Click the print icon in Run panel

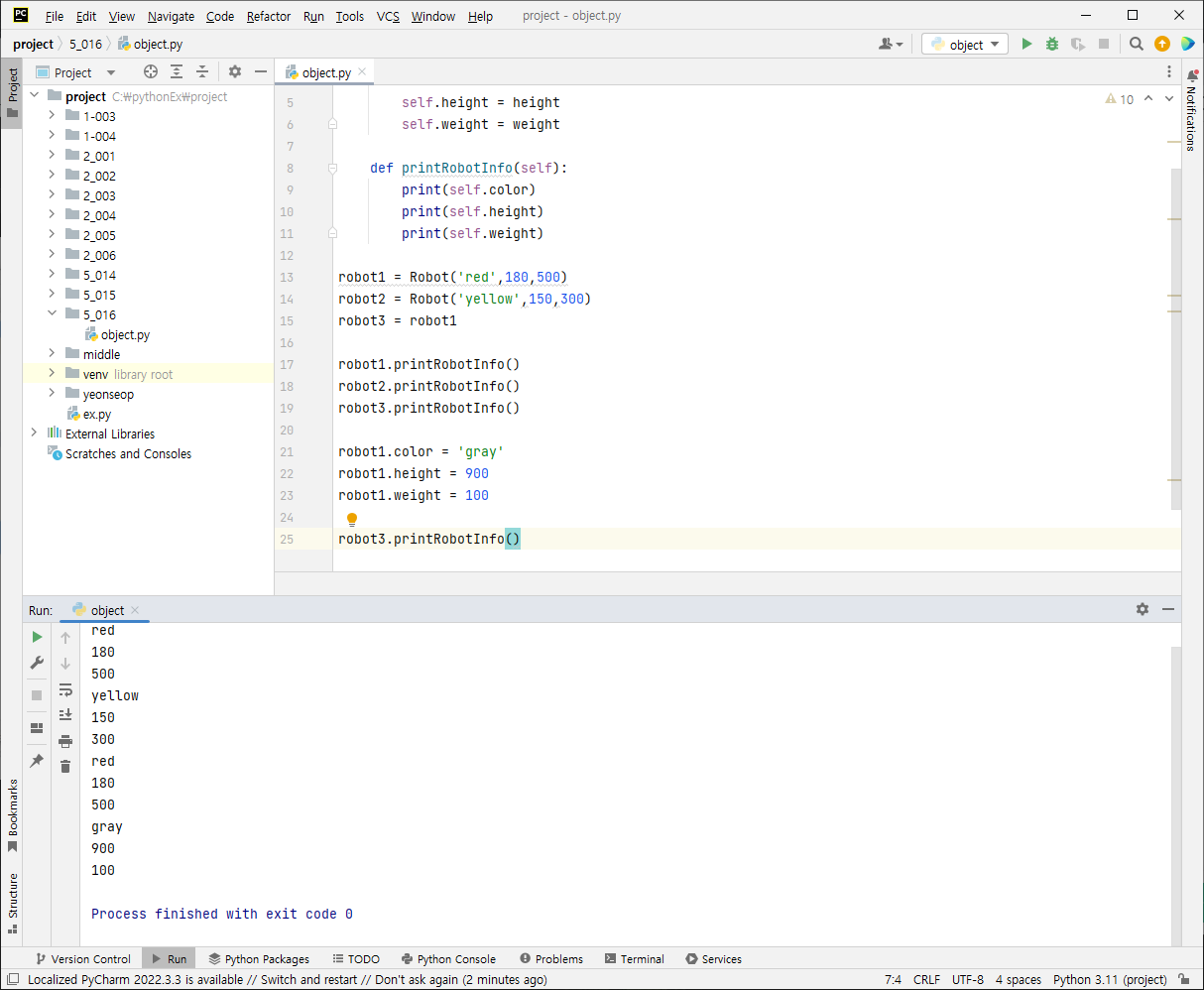65,741
